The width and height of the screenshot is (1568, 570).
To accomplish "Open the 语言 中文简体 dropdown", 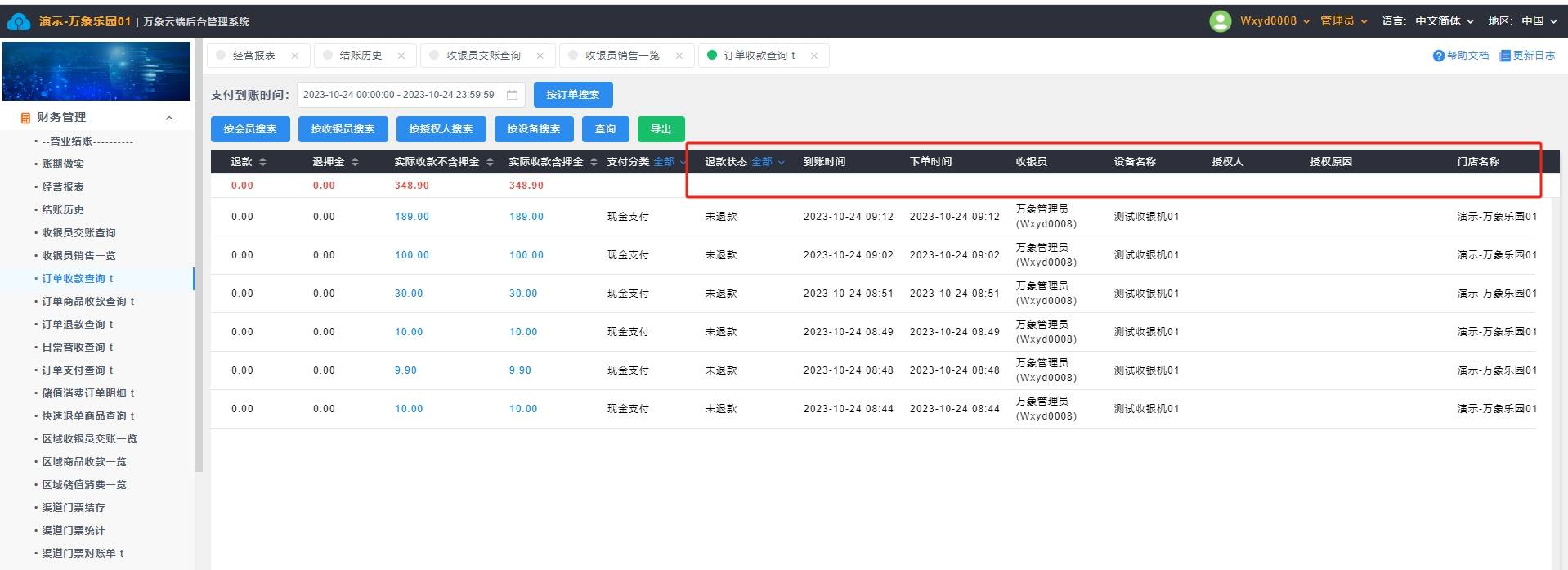I will coord(1444,21).
